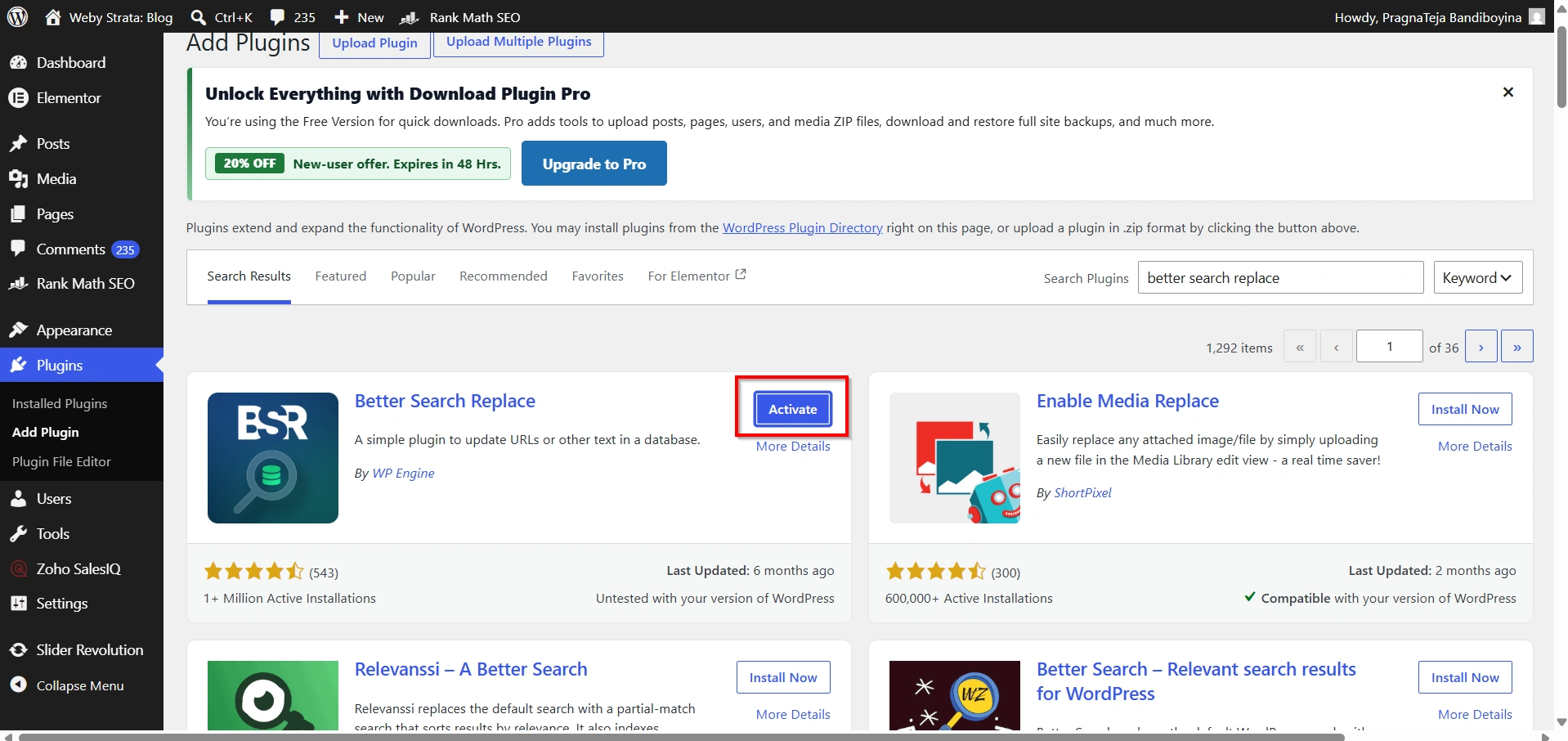Open the Keyword search type dropdown
The width and height of the screenshot is (1568, 741).
point(1478,278)
